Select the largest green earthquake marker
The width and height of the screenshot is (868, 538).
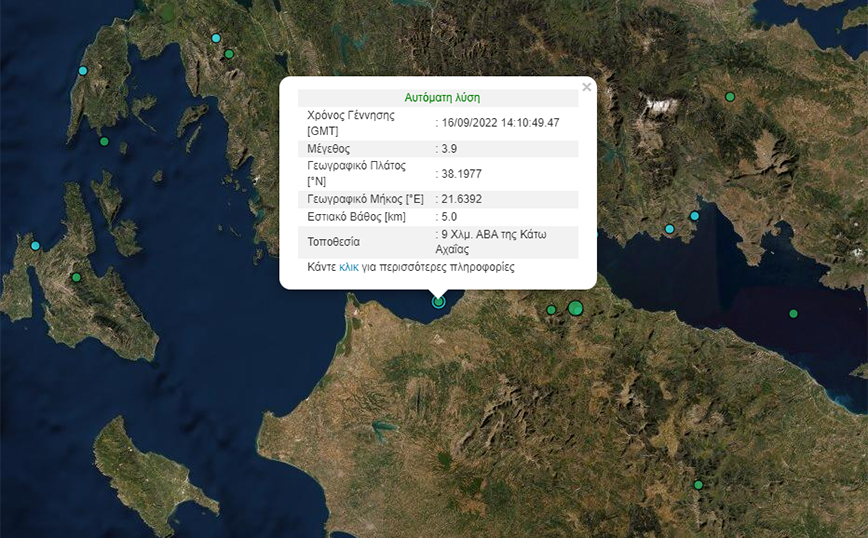575,308
